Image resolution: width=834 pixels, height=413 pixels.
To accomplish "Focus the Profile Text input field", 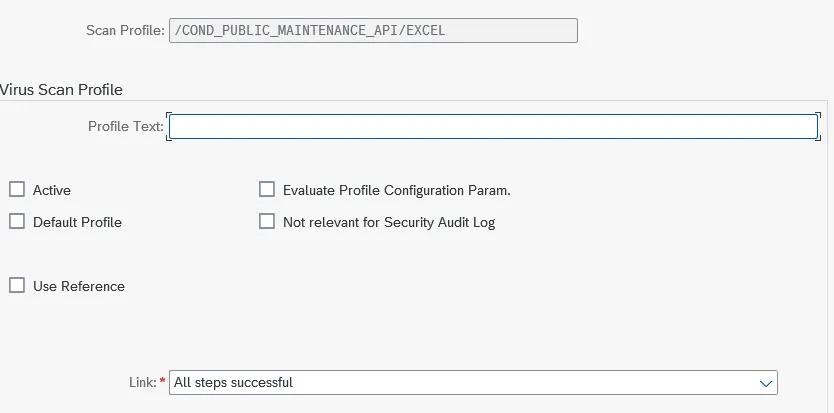I will [x=493, y=127].
